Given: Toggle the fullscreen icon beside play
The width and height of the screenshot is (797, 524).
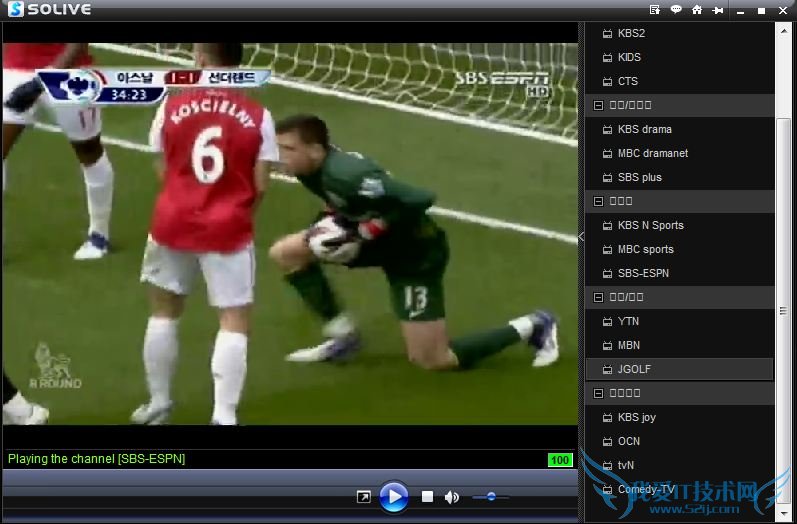Looking at the screenshot, I should tap(363, 497).
